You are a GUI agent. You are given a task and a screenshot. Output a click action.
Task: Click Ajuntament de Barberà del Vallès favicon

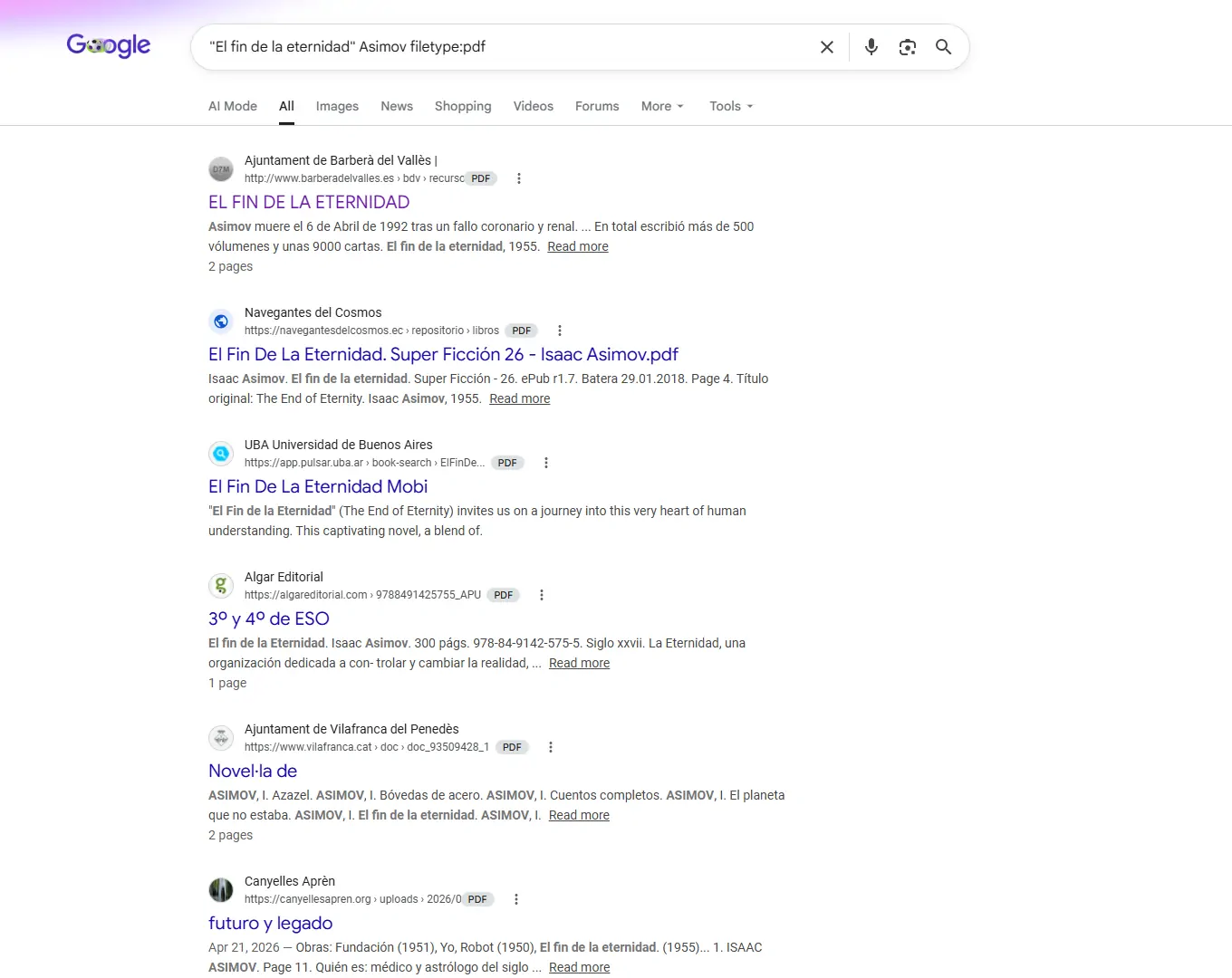point(221,169)
